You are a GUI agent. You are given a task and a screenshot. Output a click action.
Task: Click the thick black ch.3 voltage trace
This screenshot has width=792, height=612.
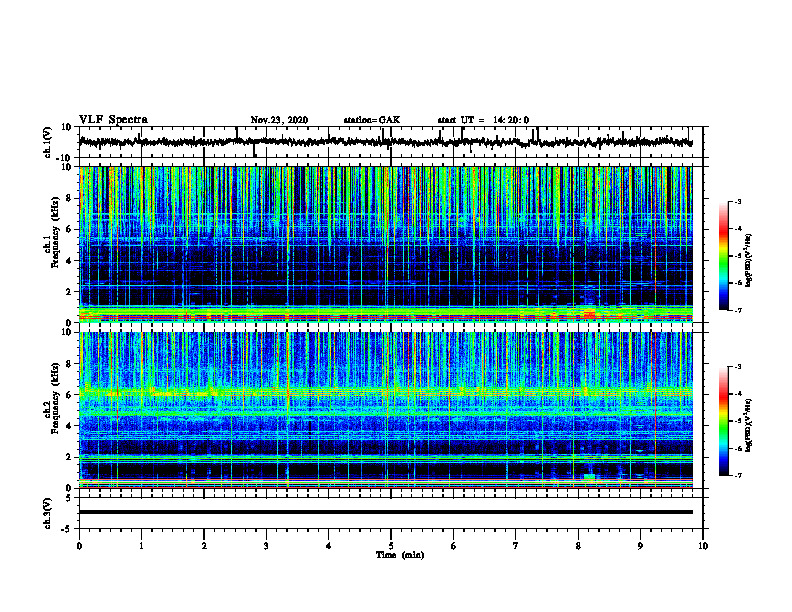click(386, 512)
